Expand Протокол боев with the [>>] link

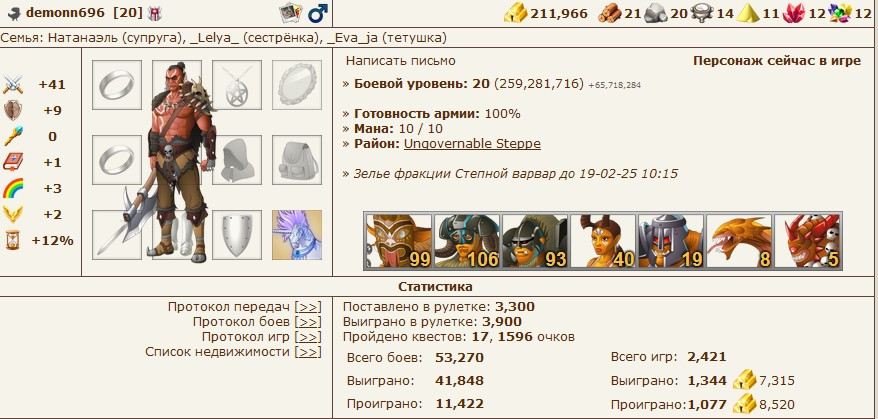[308, 322]
